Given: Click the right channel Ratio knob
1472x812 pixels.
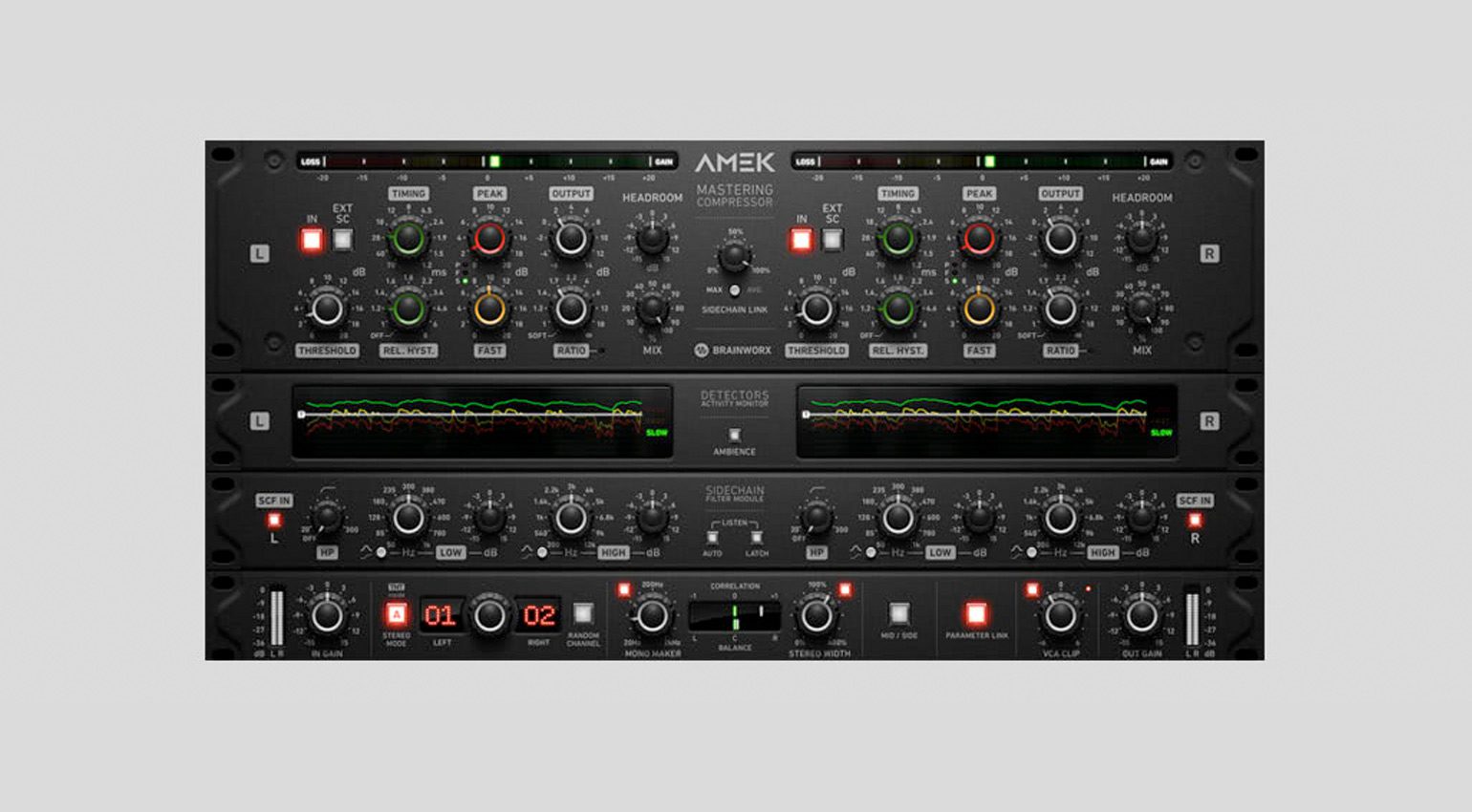Looking at the screenshot, I should (x=1060, y=310).
